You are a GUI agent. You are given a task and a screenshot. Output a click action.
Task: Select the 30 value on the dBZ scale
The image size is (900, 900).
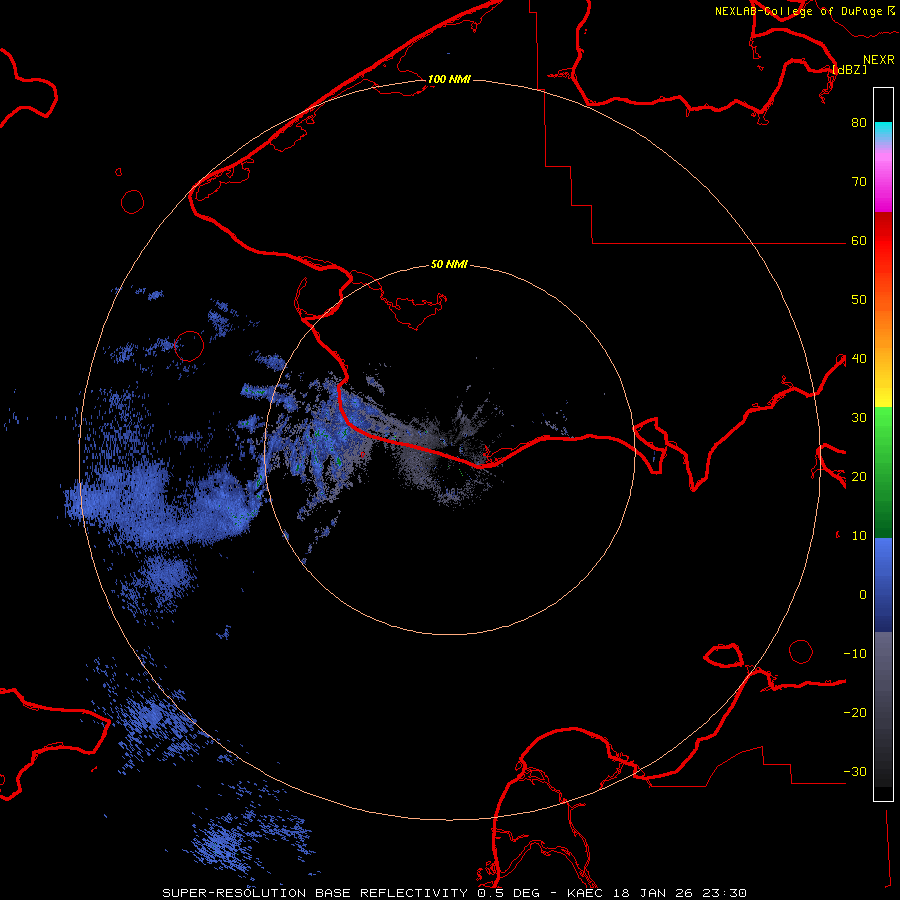coord(859,417)
